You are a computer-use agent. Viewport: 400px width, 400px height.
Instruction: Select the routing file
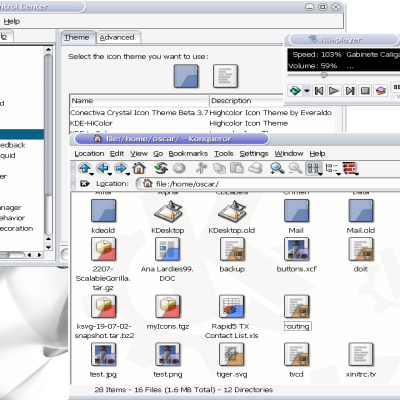click(297, 312)
